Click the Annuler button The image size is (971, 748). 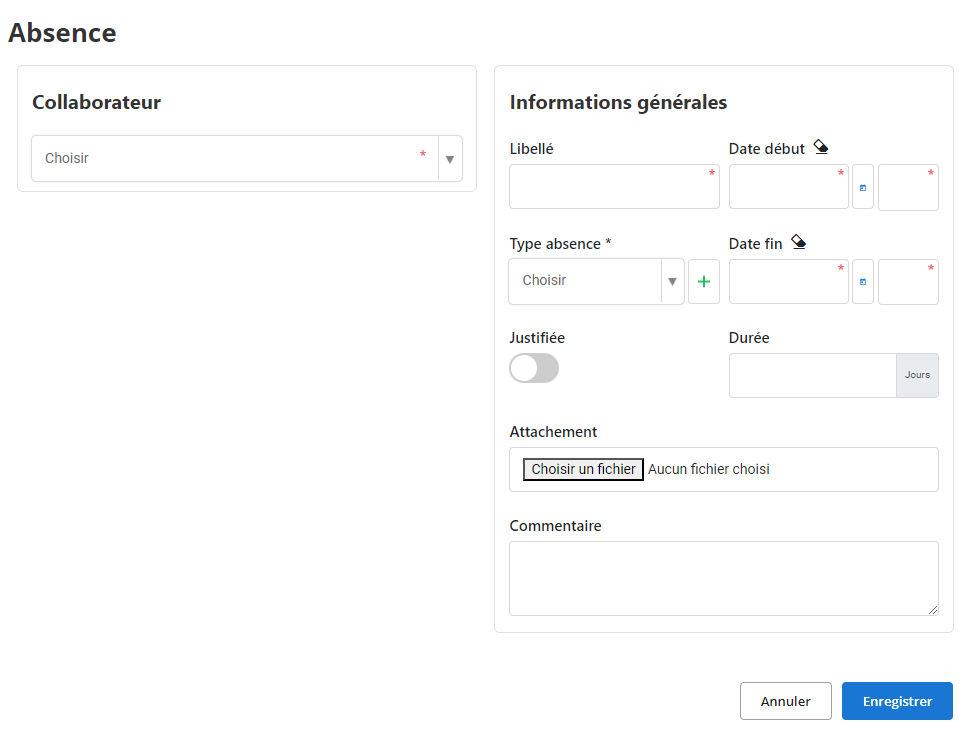[x=785, y=701]
